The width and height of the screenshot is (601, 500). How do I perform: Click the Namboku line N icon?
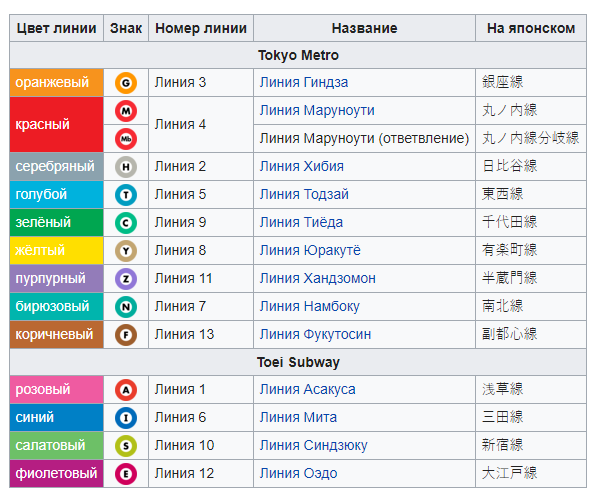click(x=126, y=307)
